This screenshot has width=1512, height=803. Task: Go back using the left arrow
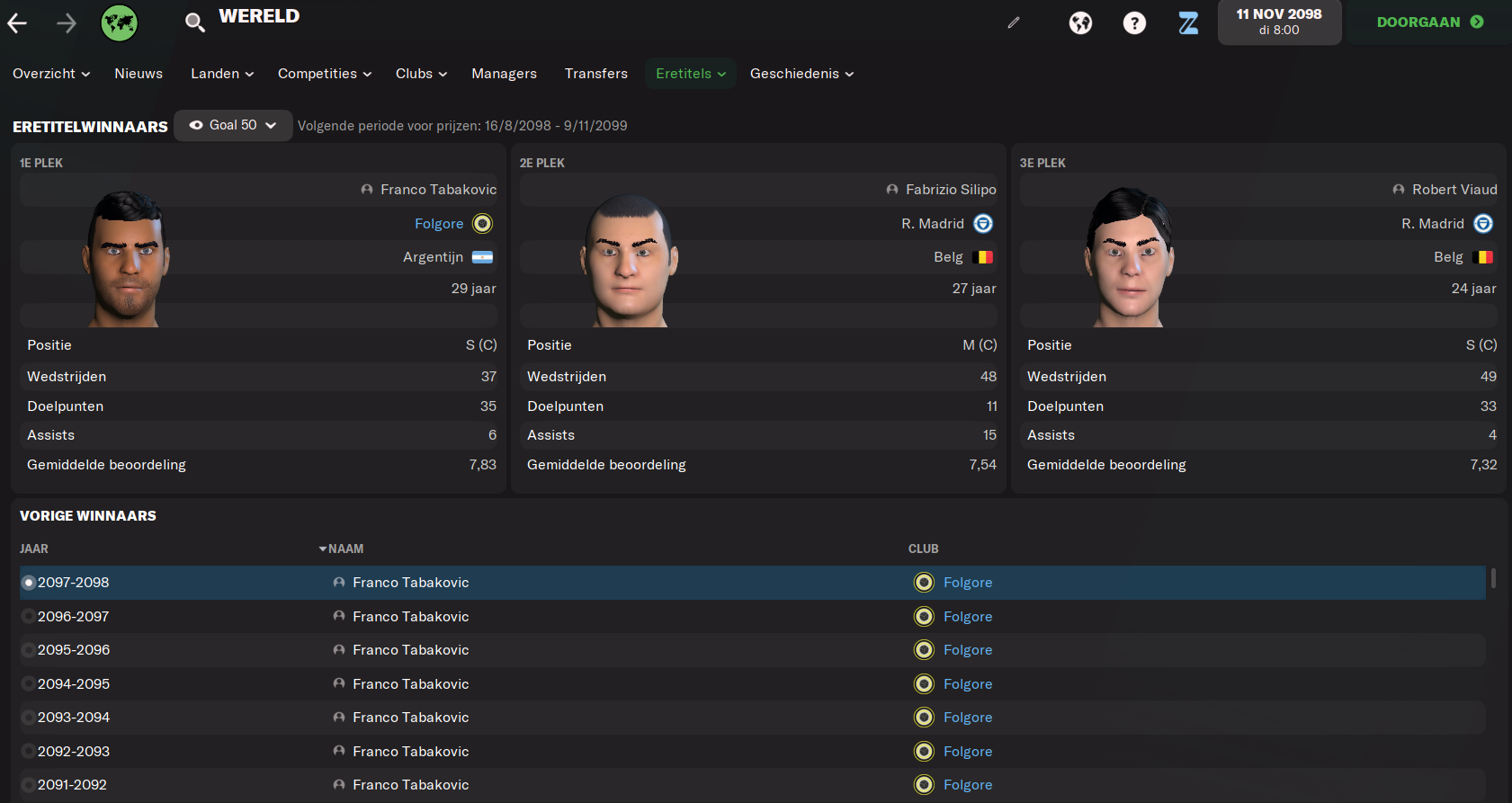click(17, 23)
